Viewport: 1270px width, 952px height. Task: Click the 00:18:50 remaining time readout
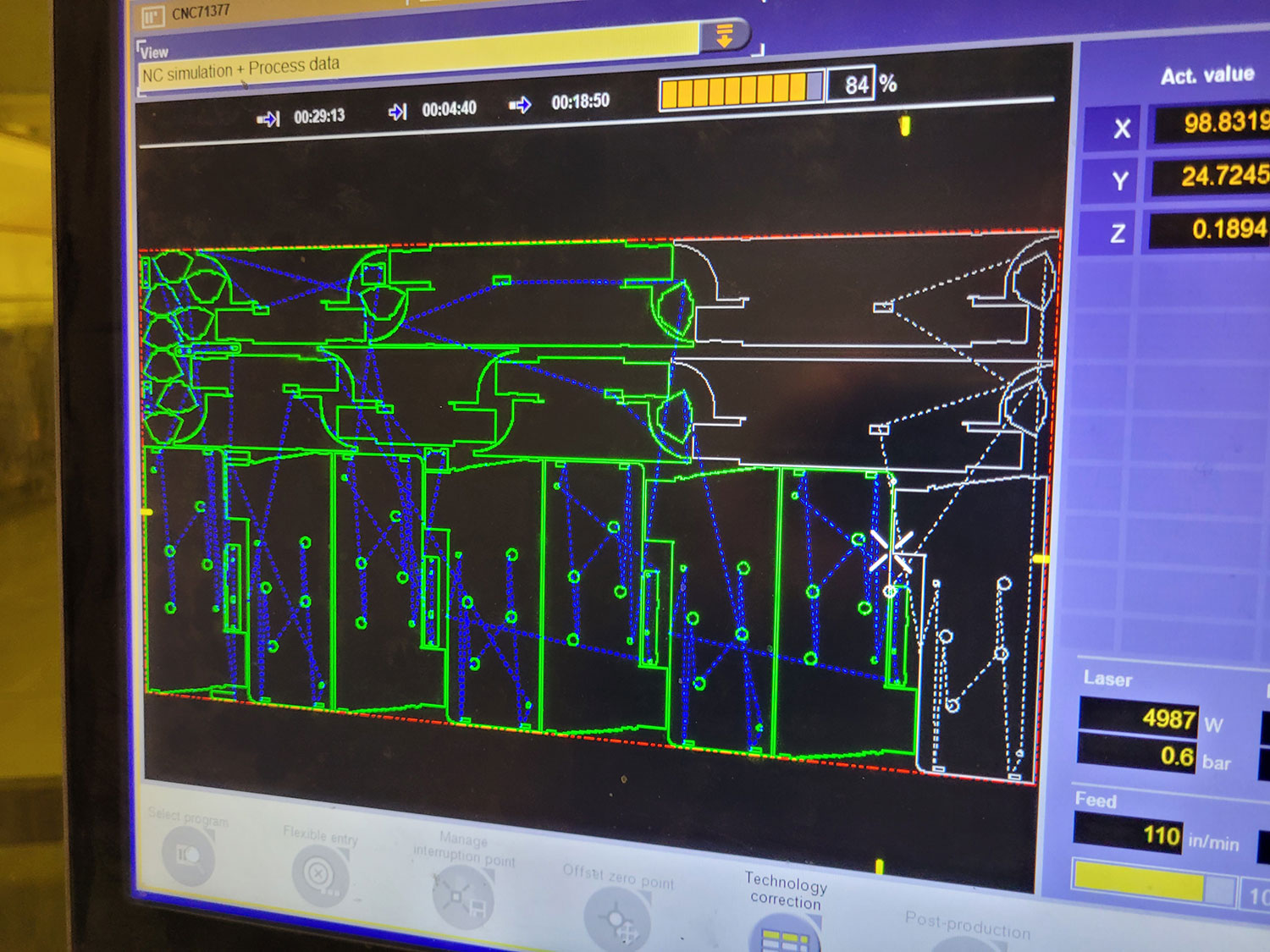580,102
